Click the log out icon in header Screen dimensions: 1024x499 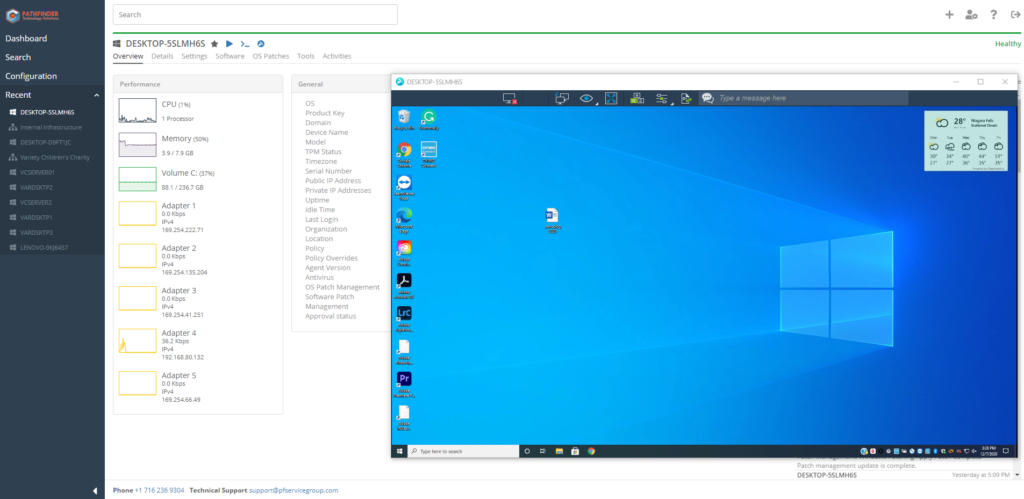pos(1014,15)
